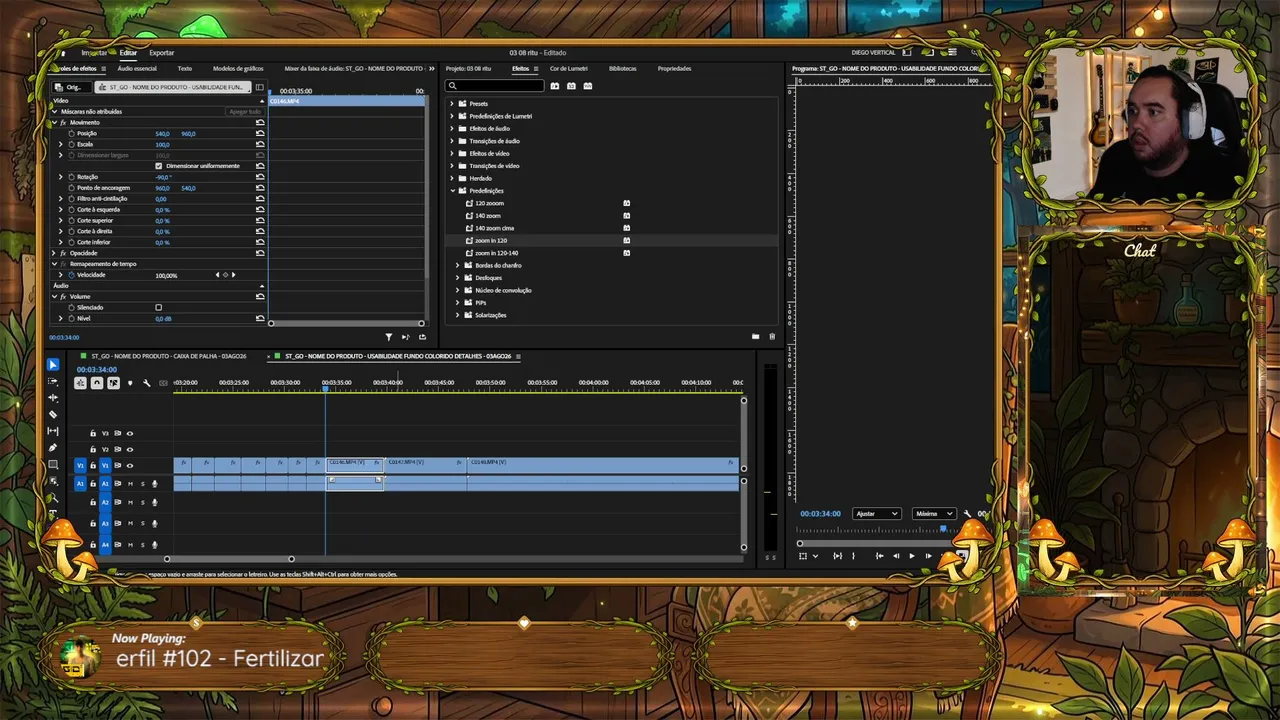Expand the Opacidade effect section
This screenshot has width=1280, height=720.
click(x=54, y=253)
